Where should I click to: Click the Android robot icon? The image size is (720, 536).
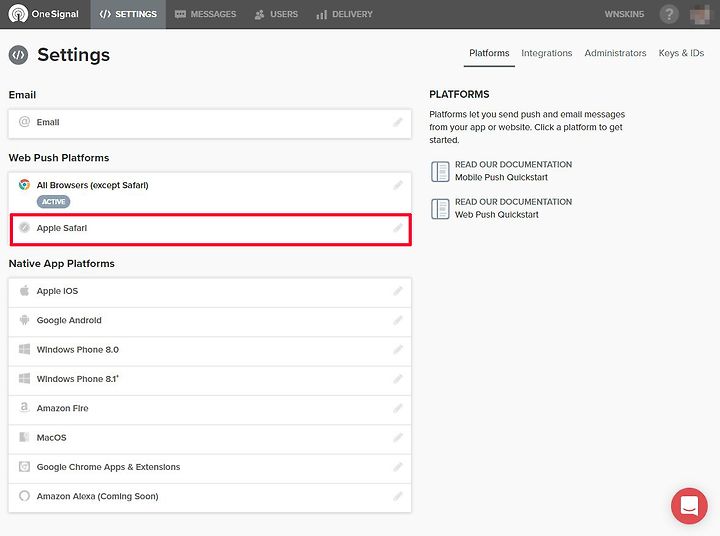[24, 320]
